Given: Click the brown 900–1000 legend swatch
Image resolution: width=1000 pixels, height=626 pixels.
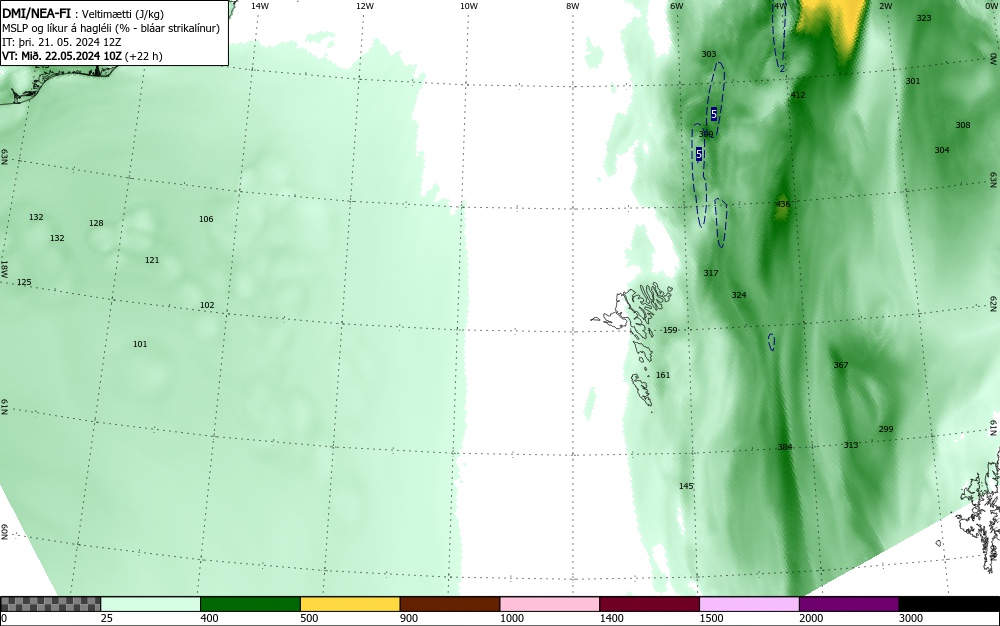Looking at the screenshot, I should click(x=450, y=604).
